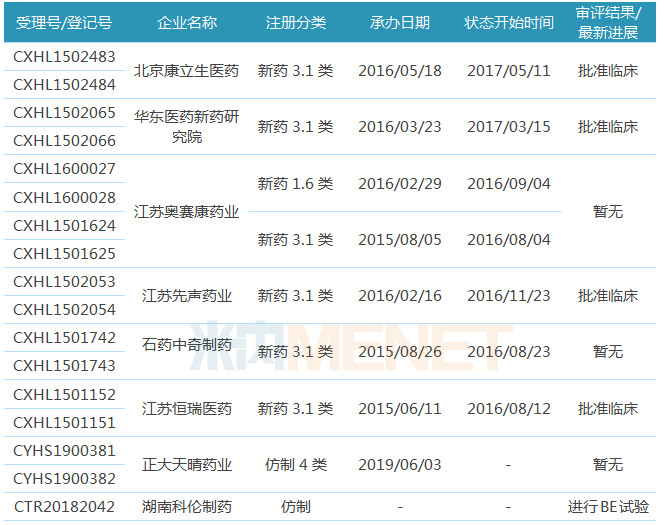
Task: Click date 2016/03/23
Action: (x=400, y=127)
